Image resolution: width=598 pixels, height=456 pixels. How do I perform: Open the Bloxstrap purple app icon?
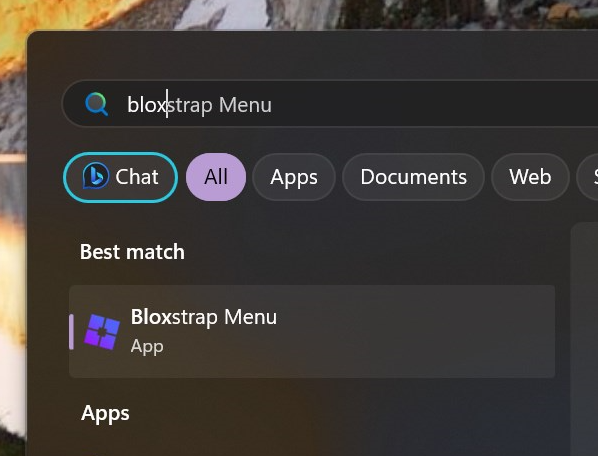coord(102,332)
